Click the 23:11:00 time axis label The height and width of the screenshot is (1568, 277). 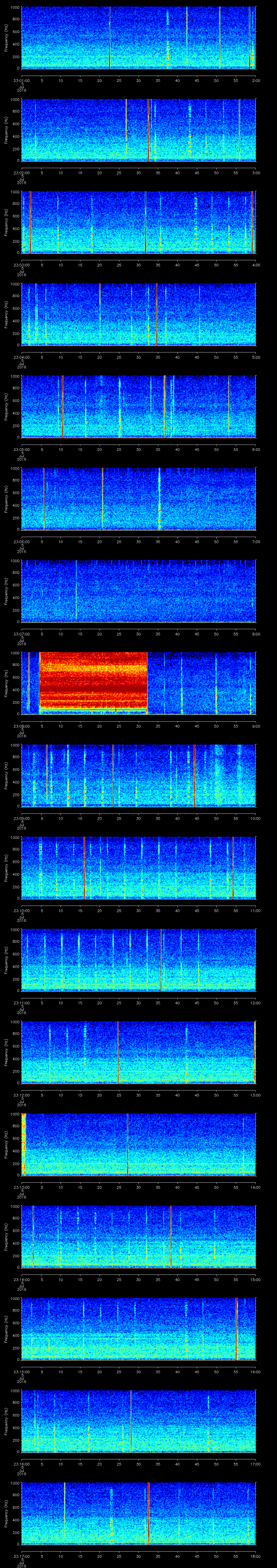(21, 1003)
